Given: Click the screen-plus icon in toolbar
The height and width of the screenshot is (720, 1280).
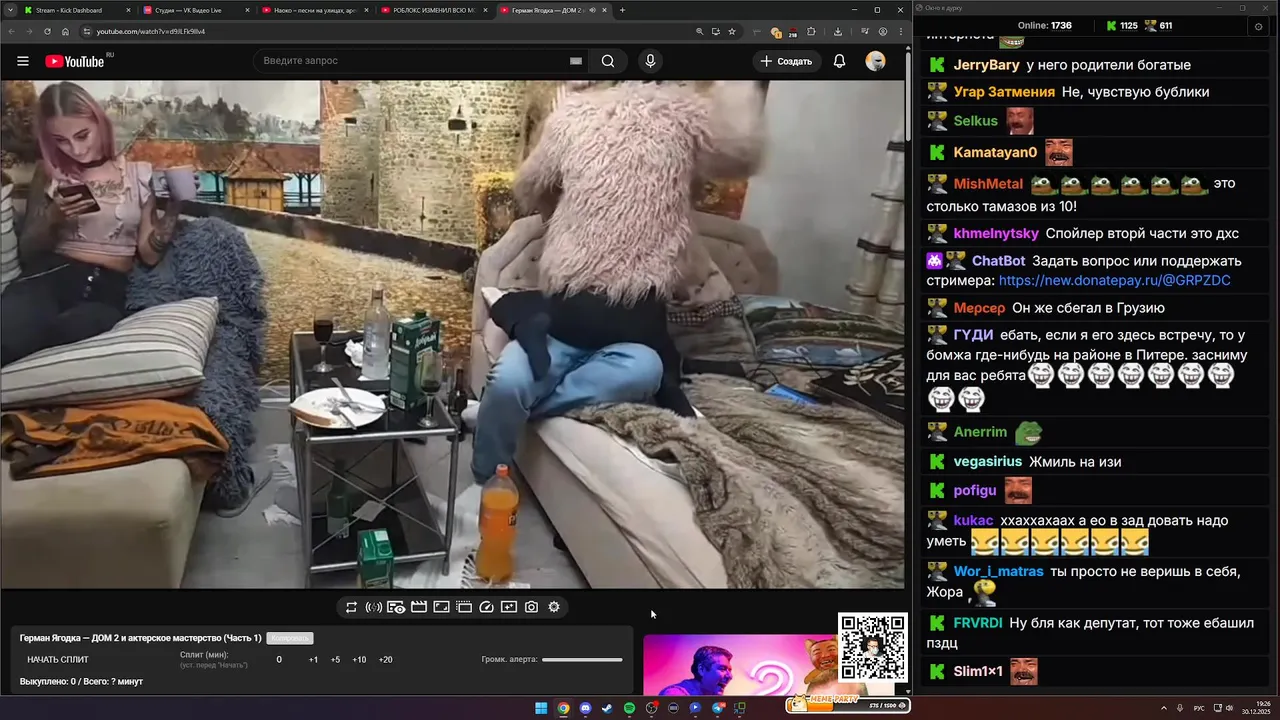Looking at the screenshot, I should (x=509, y=607).
